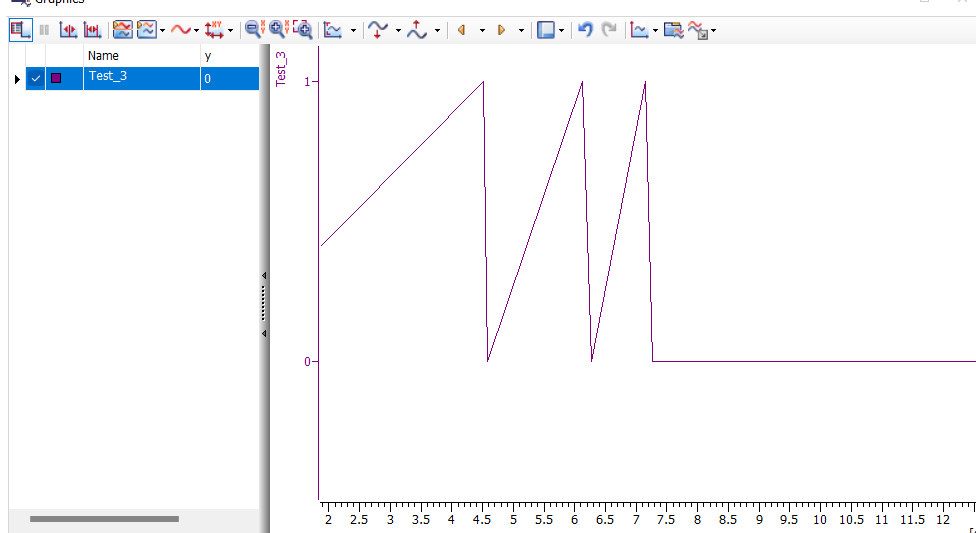Open the XY axis scaling dropdown
Image resolution: width=976 pixels, height=533 pixels.
[231, 31]
